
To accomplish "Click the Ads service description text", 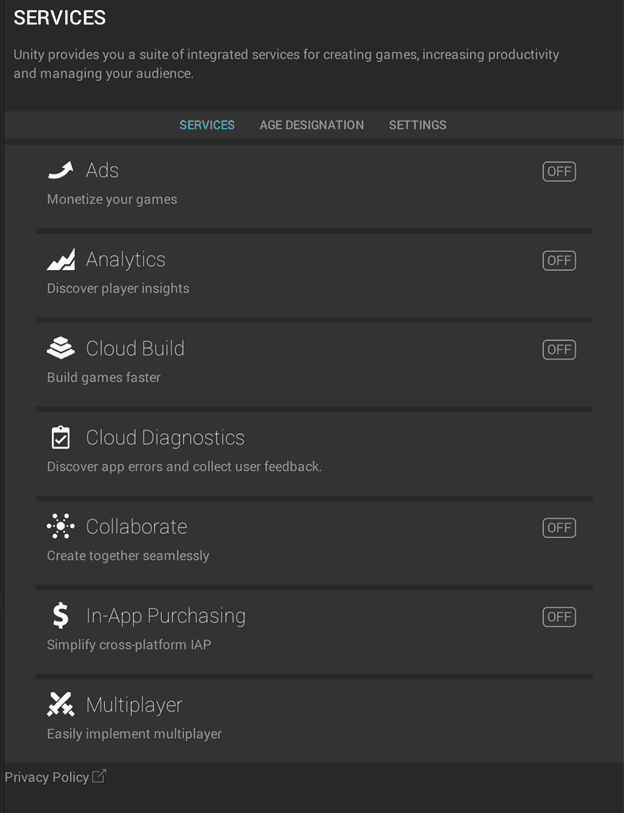I will tap(111, 199).
